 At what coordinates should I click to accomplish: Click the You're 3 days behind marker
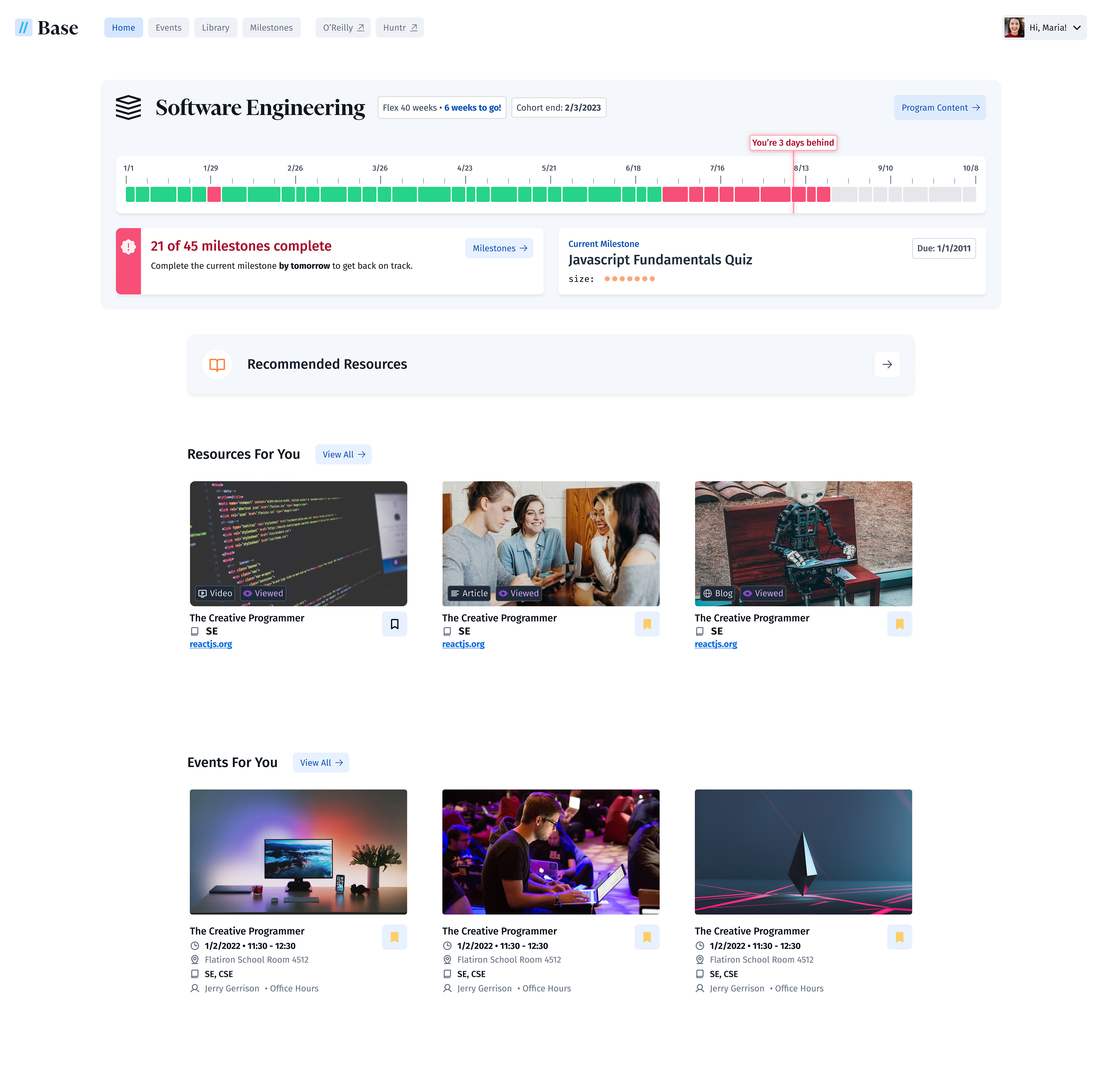(793, 143)
